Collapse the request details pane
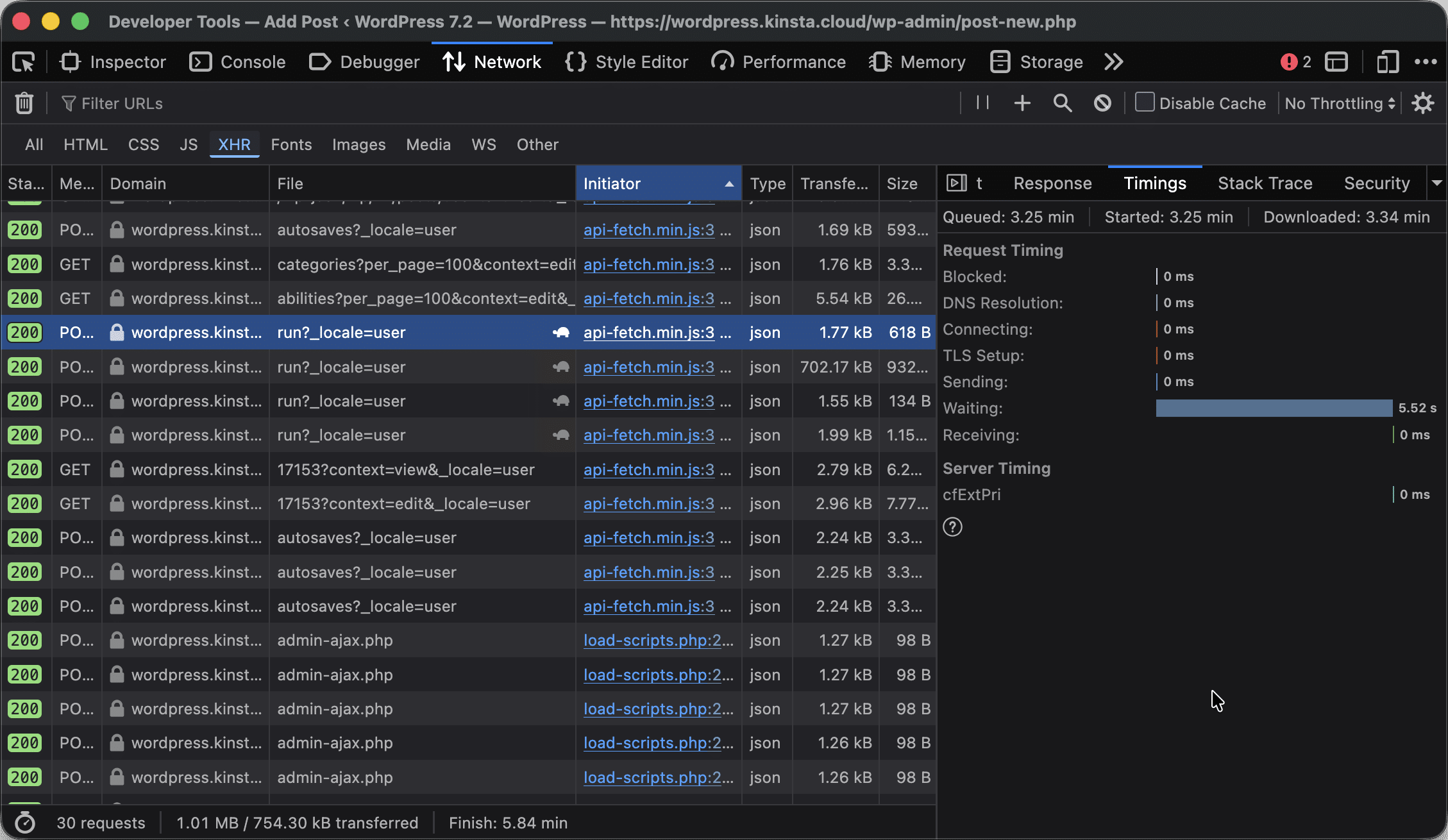Image resolution: width=1448 pixels, height=840 pixels. pos(956,183)
